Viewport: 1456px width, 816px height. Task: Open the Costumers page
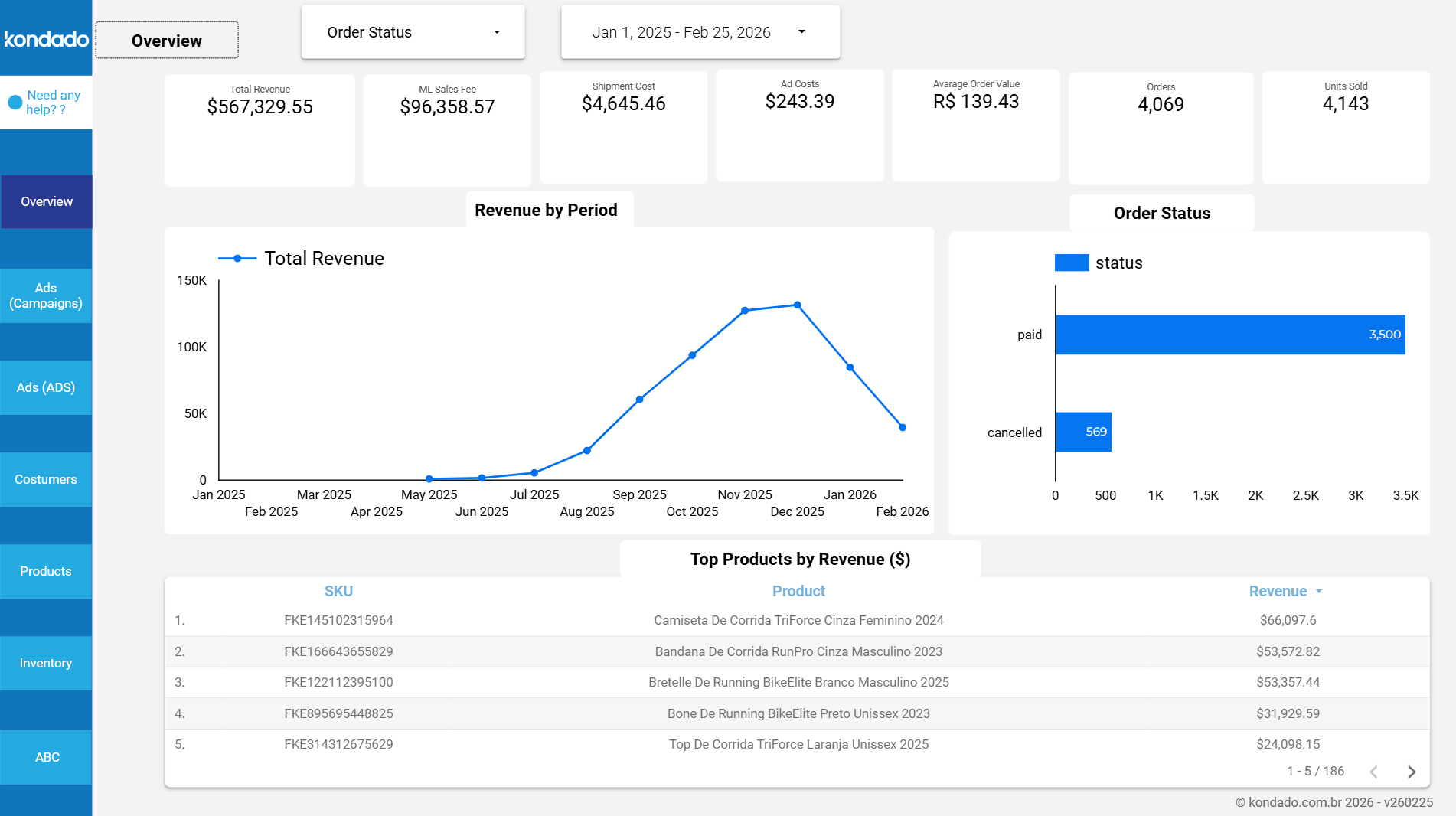pos(46,479)
